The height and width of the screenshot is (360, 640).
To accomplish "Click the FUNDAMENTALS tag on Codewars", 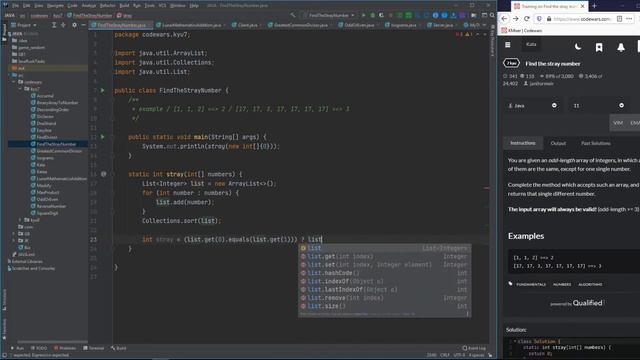I will pos(531,284).
